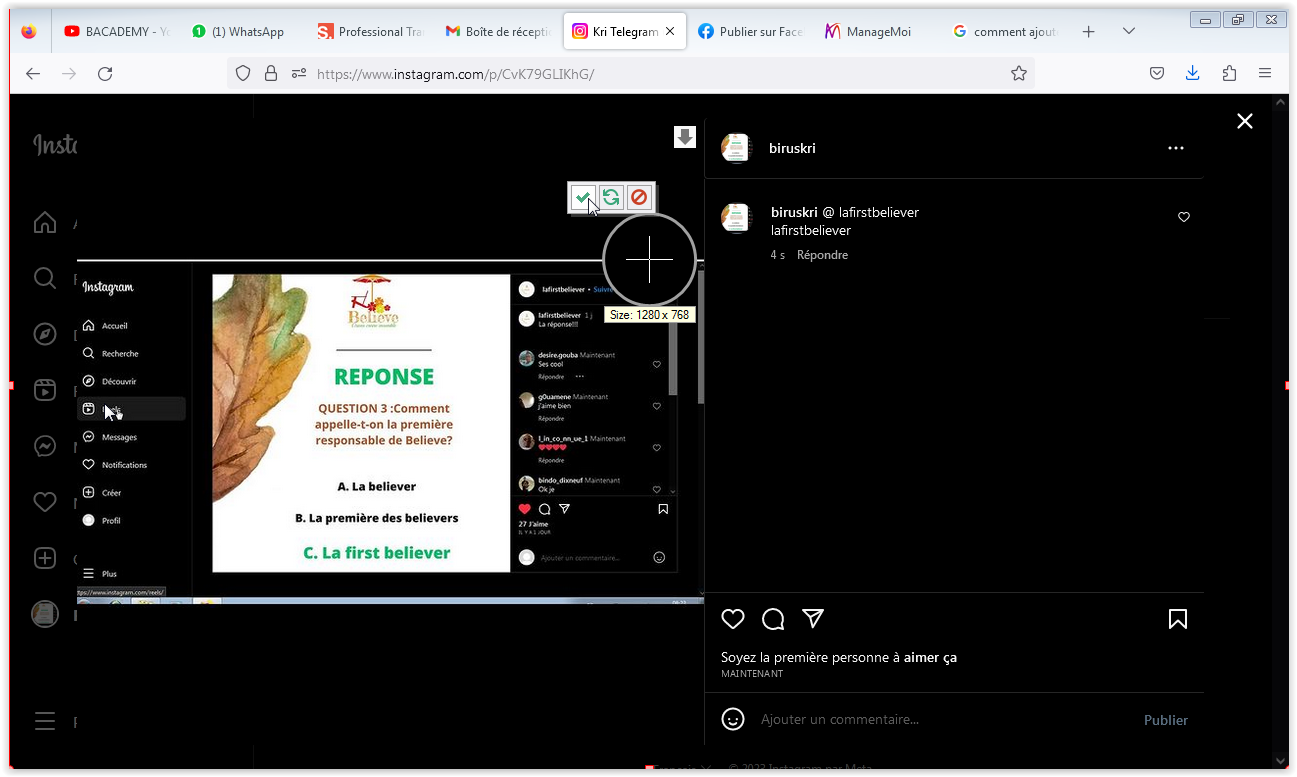Open the Firefox application menu

click(1265, 73)
